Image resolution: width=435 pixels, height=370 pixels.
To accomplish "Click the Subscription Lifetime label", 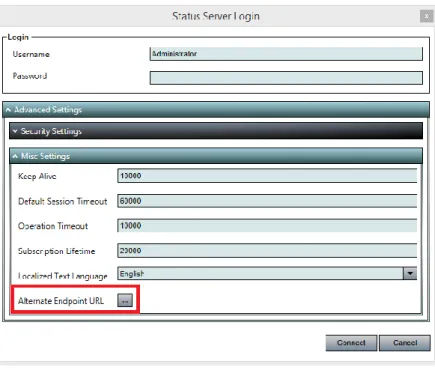I will point(57,251).
